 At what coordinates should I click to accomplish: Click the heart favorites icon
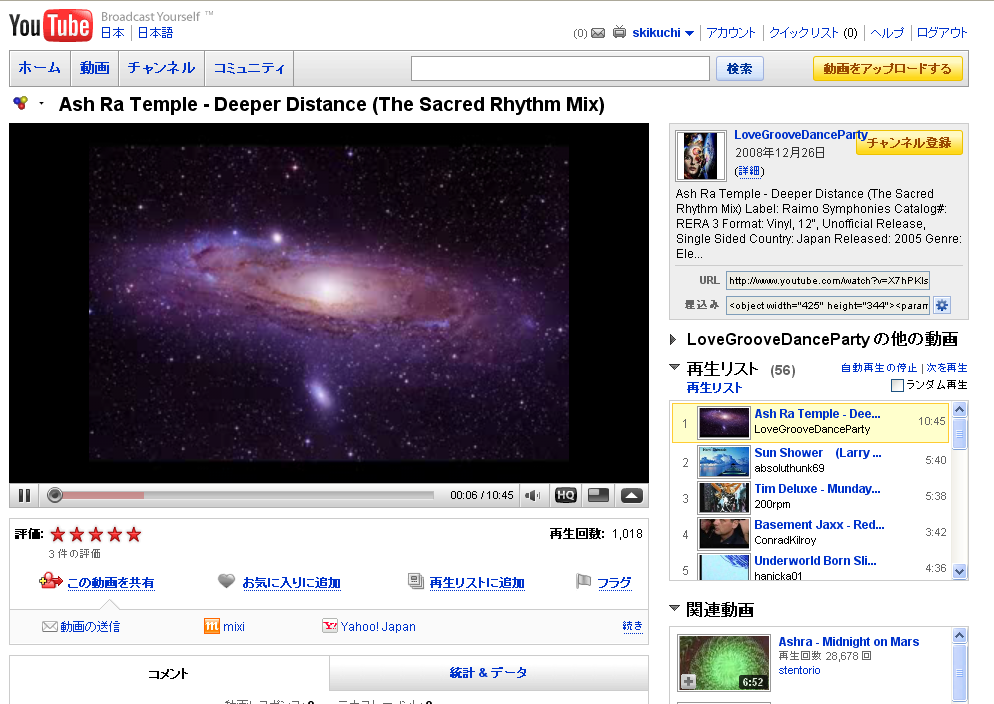point(226,580)
